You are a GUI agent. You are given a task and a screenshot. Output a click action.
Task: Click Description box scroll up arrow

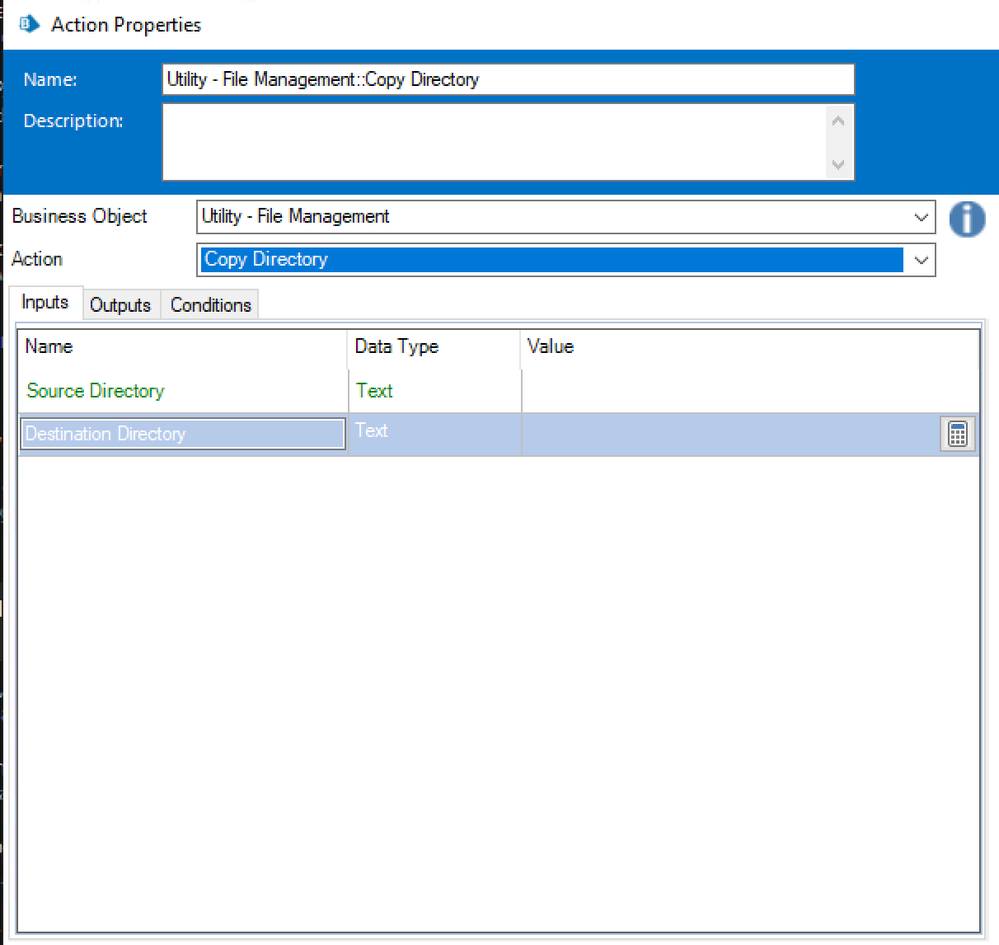tap(838, 122)
